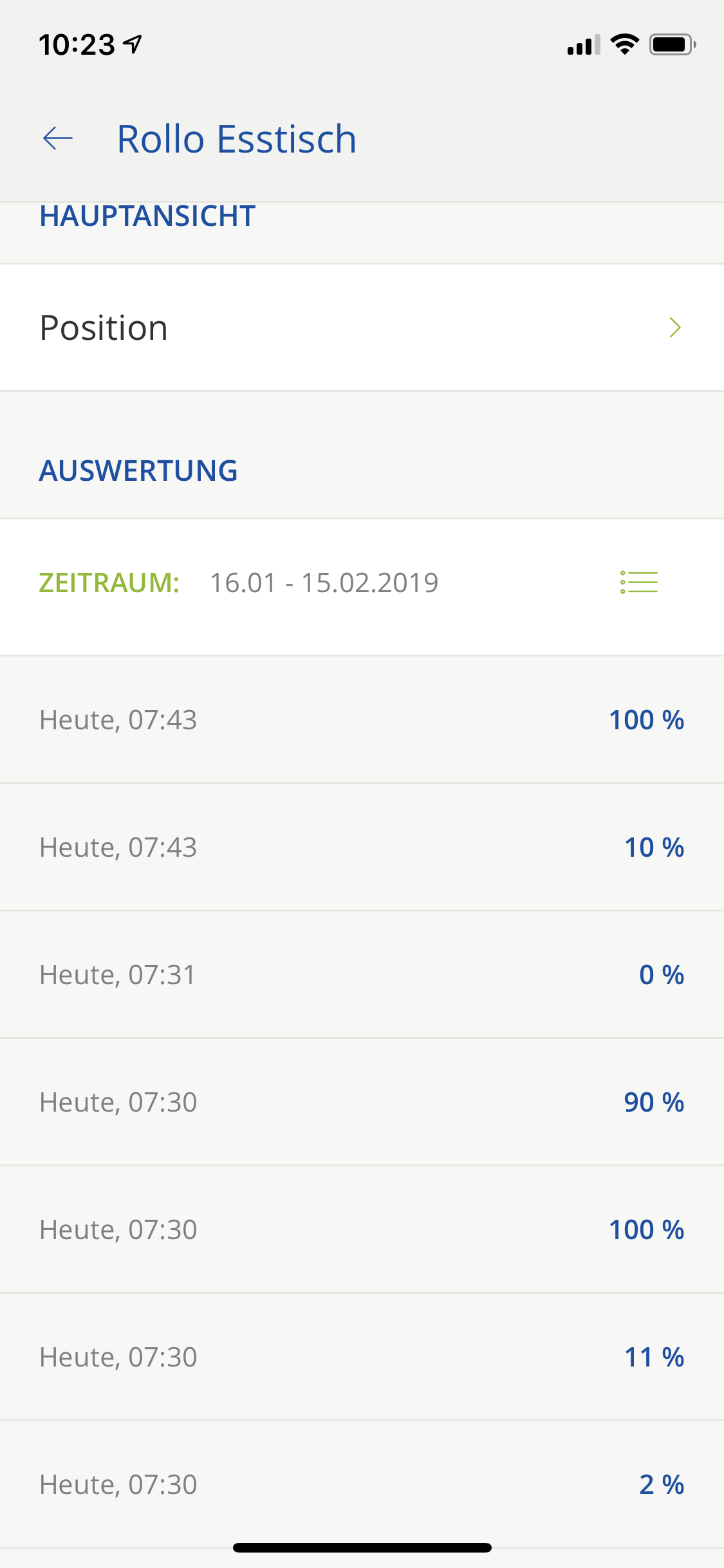Open the list view filter icon

pyautogui.click(x=638, y=583)
